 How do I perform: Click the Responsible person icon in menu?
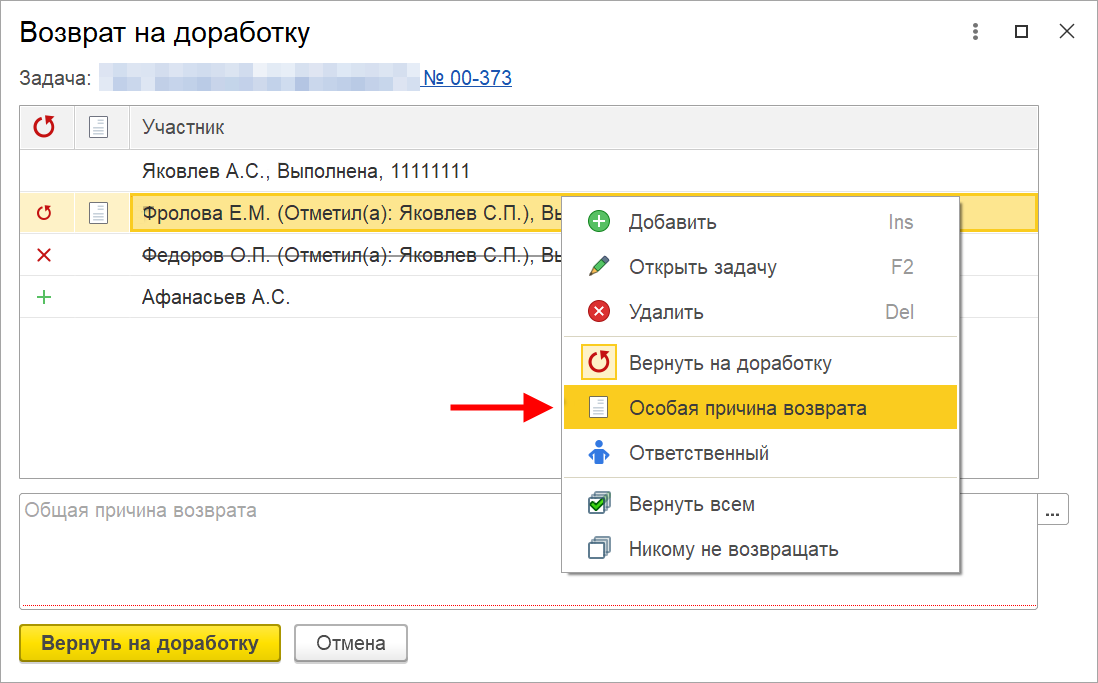(599, 453)
